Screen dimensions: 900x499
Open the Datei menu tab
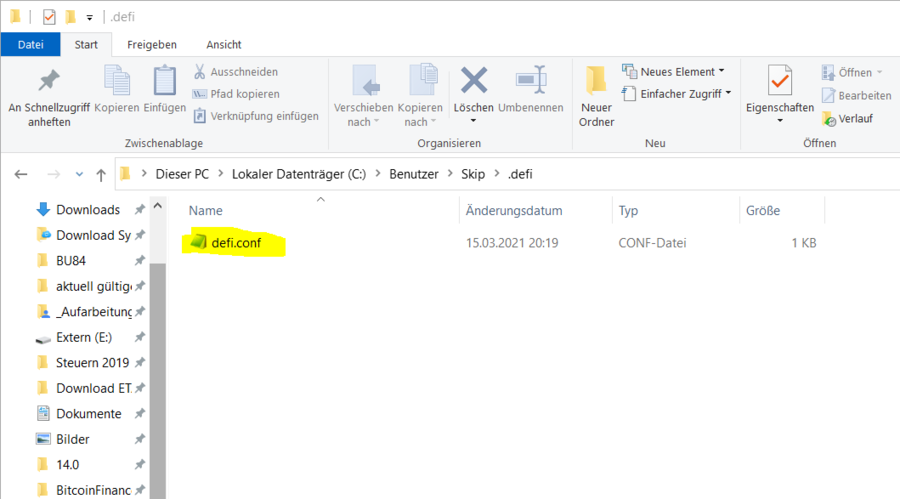(31, 44)
